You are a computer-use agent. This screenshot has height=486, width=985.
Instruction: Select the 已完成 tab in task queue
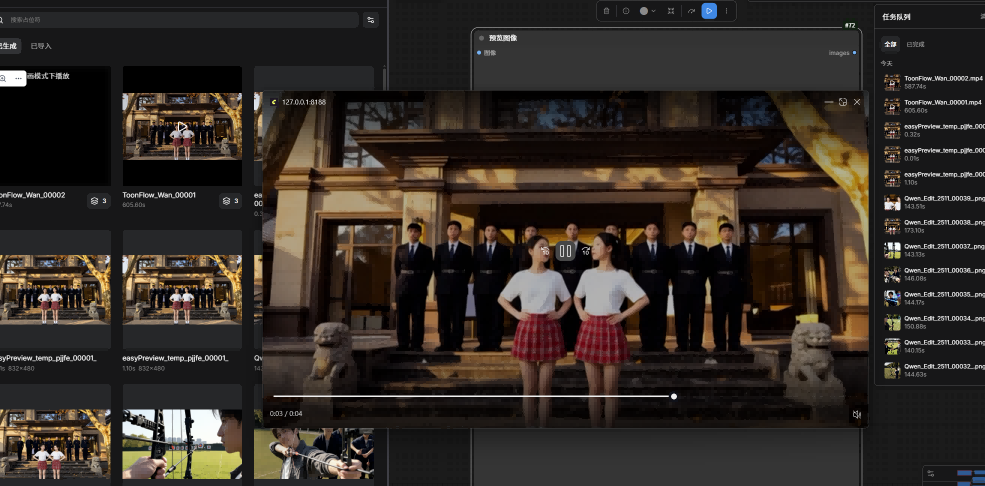point(915,45)
